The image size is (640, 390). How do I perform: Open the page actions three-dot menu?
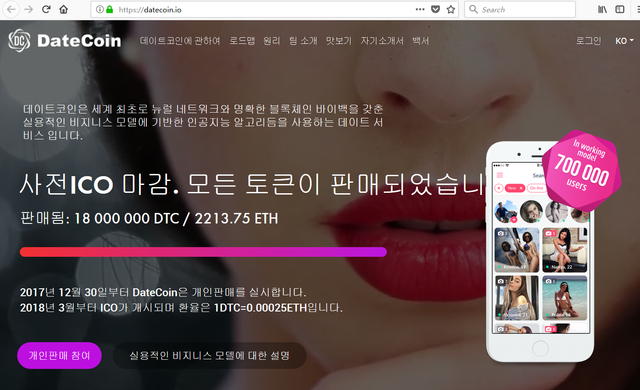click(x=420, y=9)
